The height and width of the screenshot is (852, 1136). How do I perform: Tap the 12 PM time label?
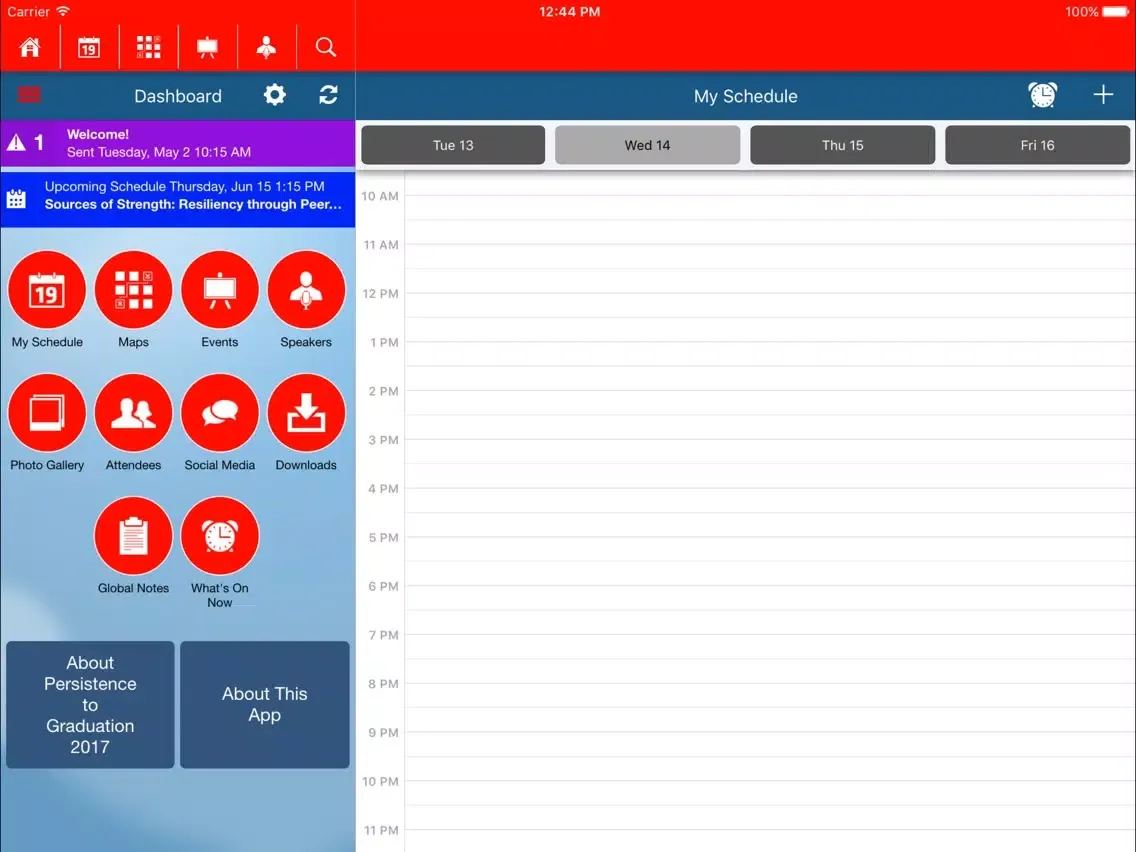click(380, 293)
